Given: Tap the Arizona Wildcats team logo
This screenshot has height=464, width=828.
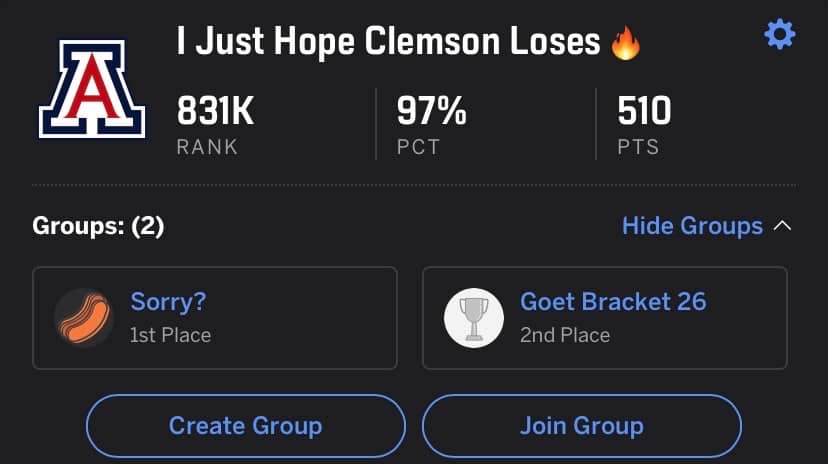Looking at the screenshot, I should [92, 89].
